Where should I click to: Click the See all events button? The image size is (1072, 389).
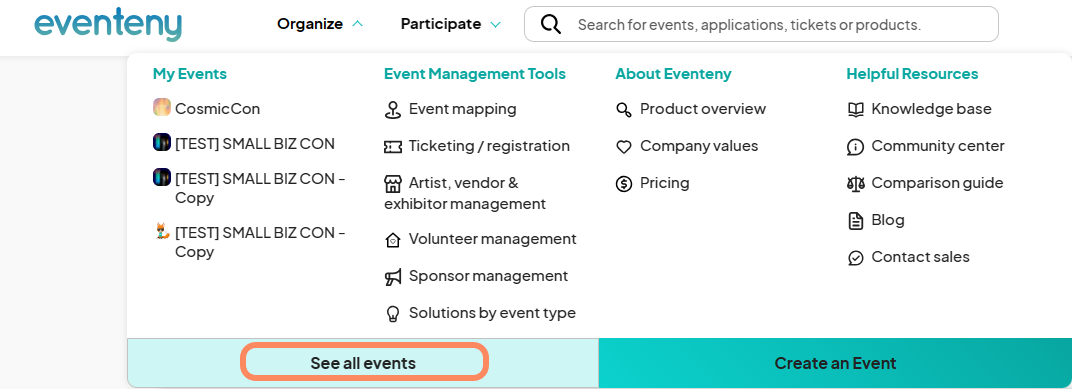pyautogui.click(x=363, y=363)
